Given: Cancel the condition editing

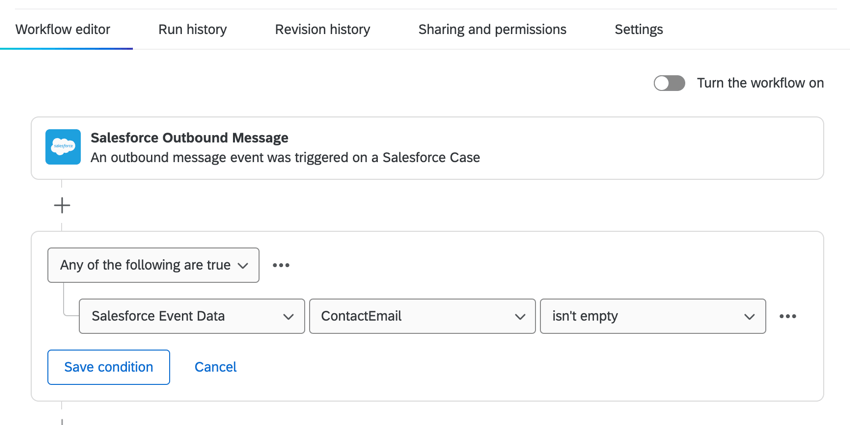Looking at the screenshot, I should click(216, 367).
